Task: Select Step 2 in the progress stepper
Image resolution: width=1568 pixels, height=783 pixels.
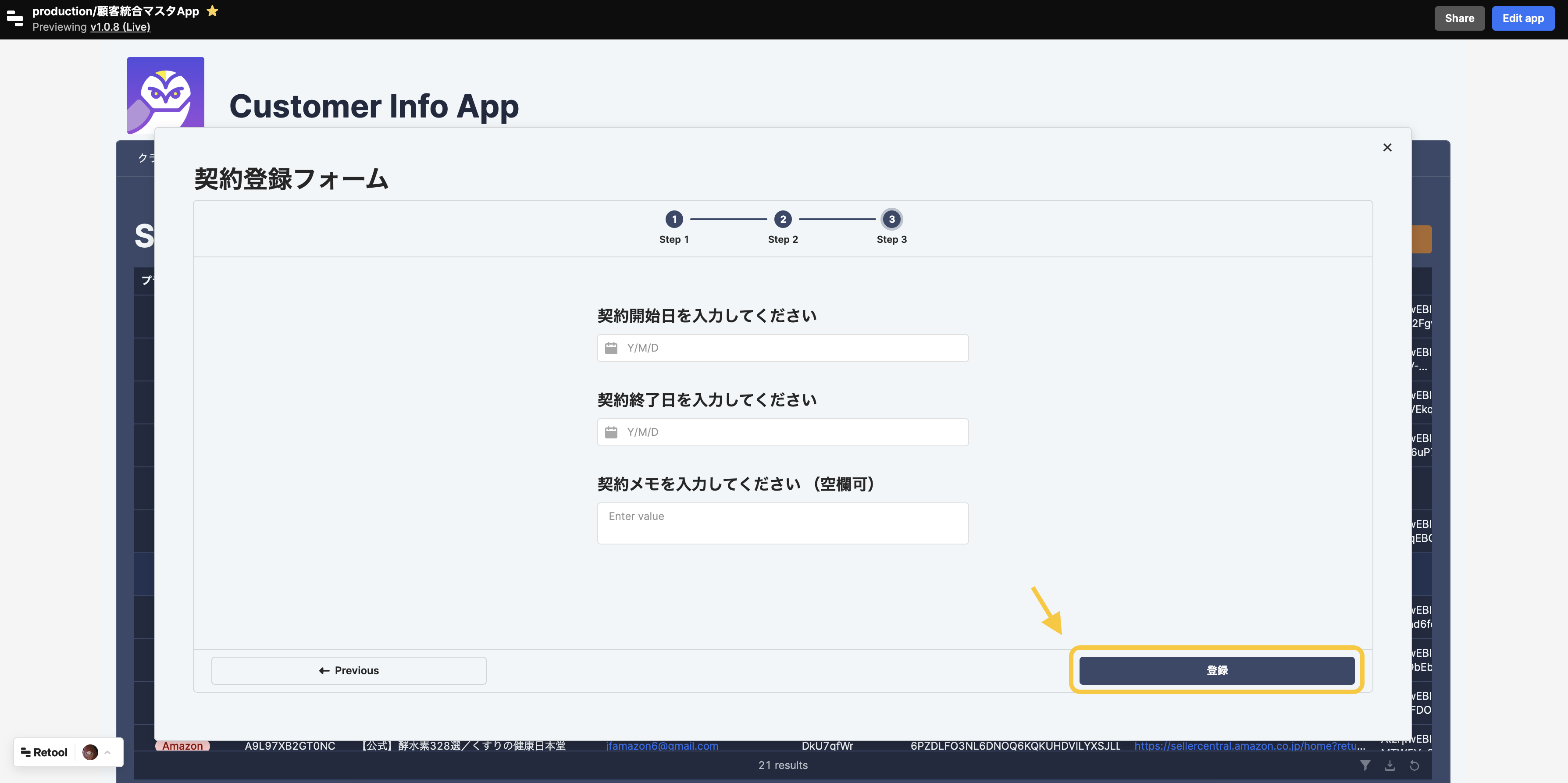Action: [x=783, y=220]
